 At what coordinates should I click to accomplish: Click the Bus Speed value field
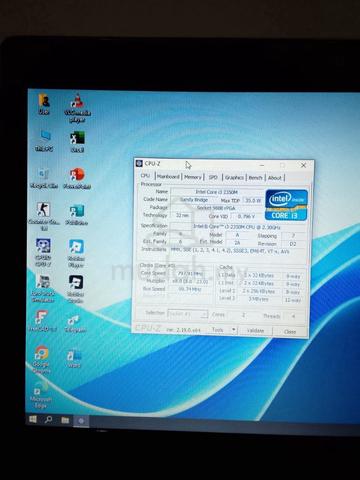(190, 289)
